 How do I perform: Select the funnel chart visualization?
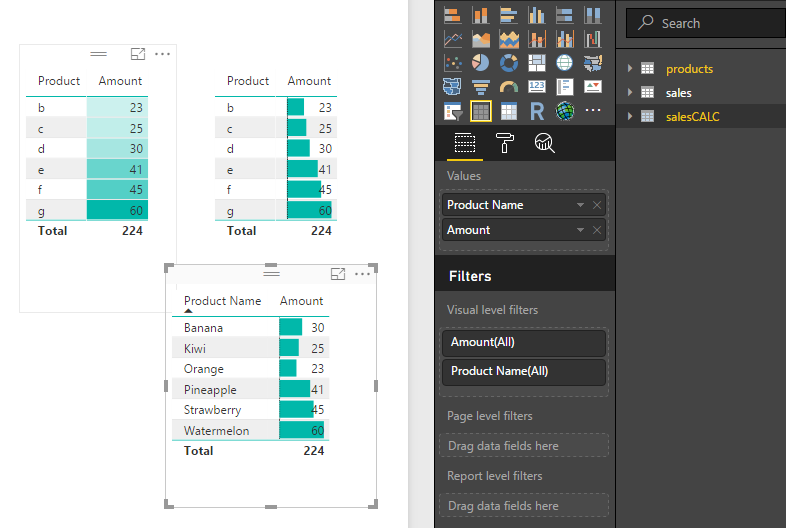[481, 87]
